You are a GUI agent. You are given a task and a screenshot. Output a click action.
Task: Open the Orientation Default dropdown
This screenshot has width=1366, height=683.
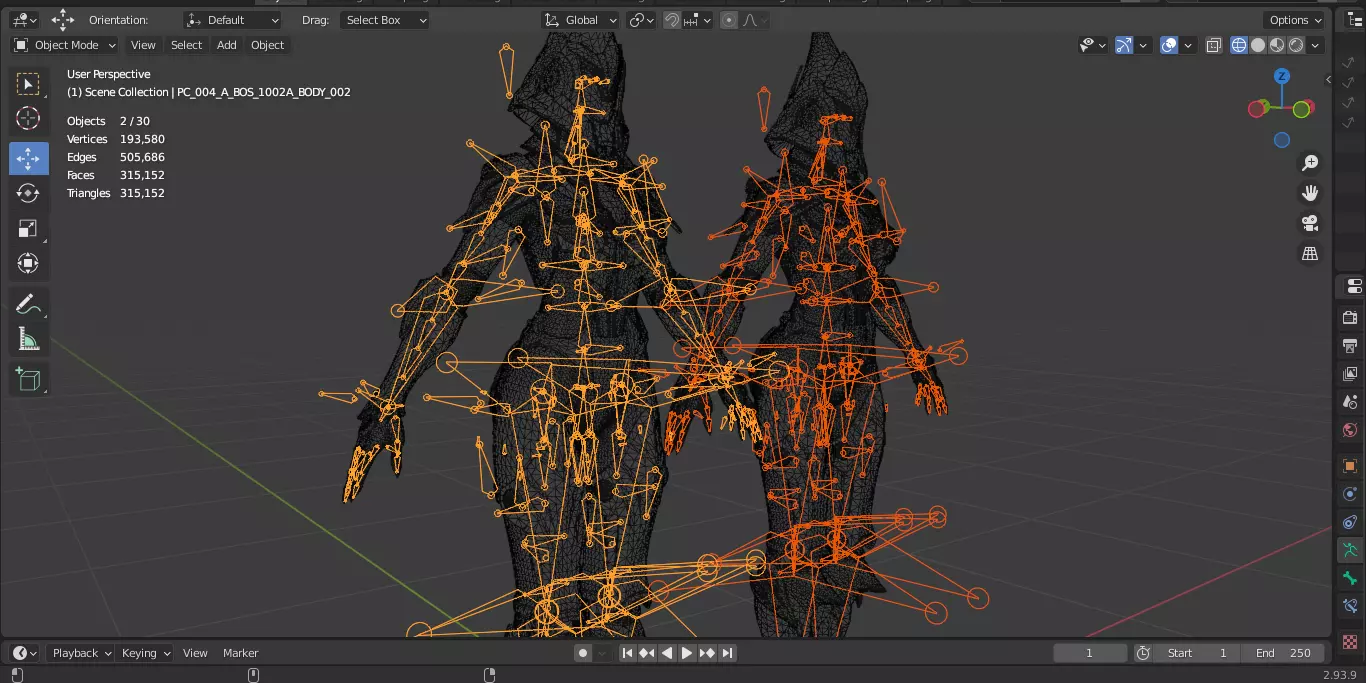coord(233,20)
